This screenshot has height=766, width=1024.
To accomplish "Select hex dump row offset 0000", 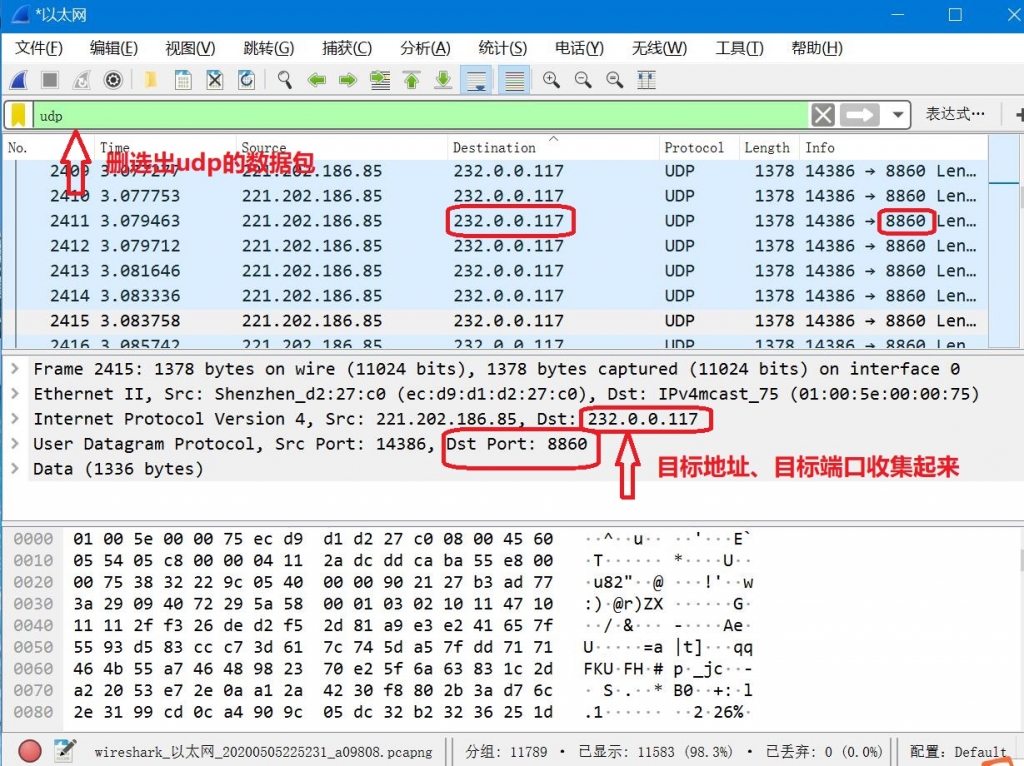I will coord(382,539).
